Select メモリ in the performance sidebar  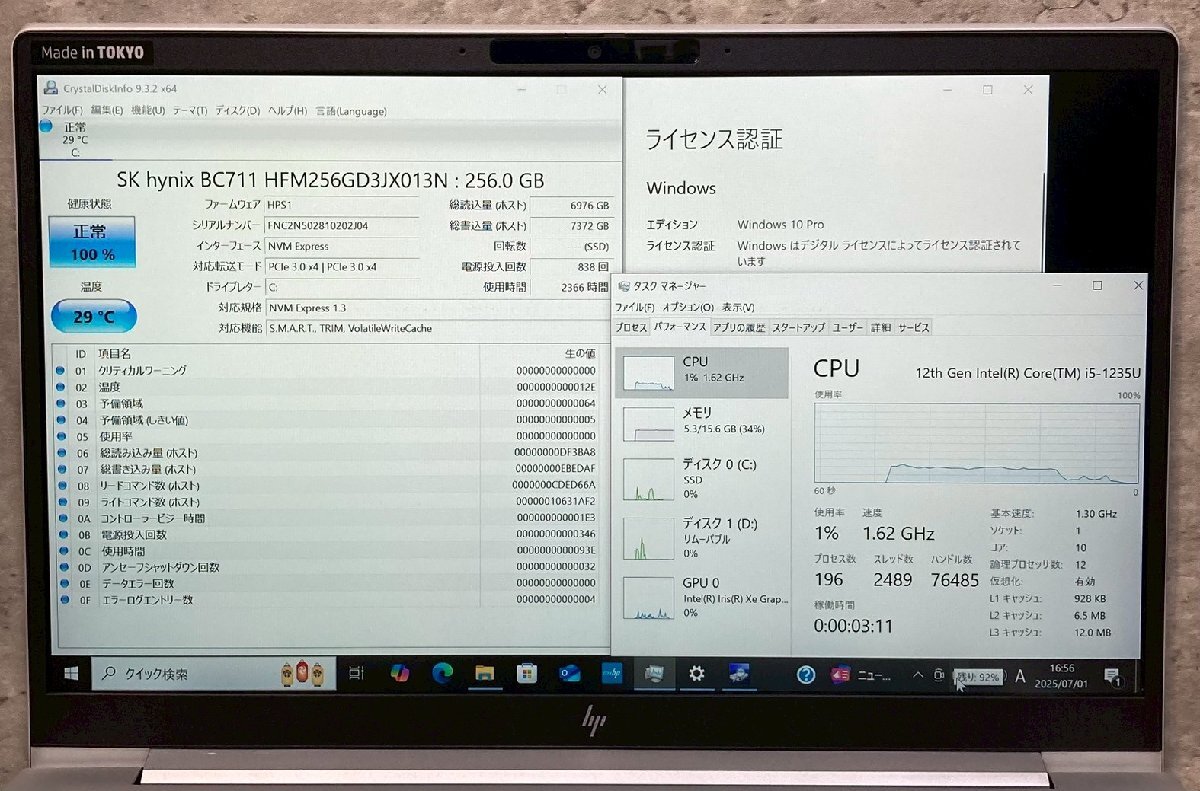702,423
